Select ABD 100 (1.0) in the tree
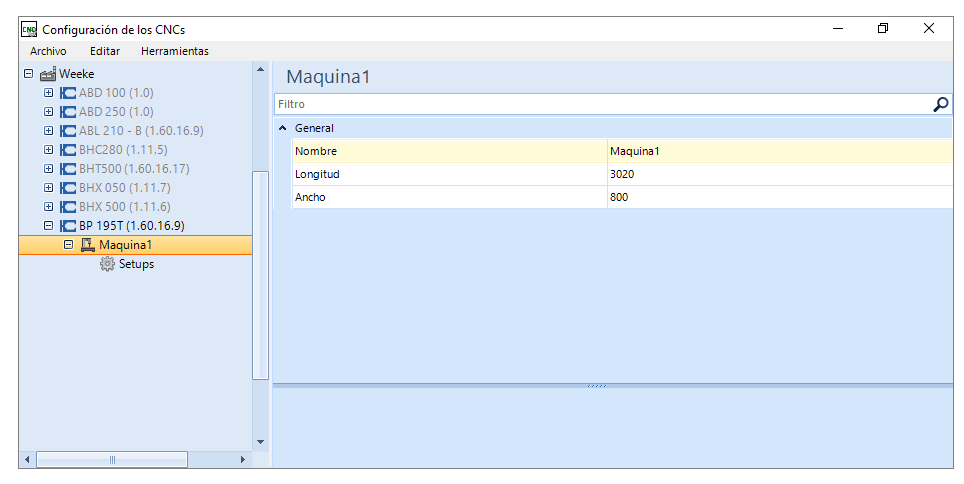964x484 pixels. click(116, 93)
